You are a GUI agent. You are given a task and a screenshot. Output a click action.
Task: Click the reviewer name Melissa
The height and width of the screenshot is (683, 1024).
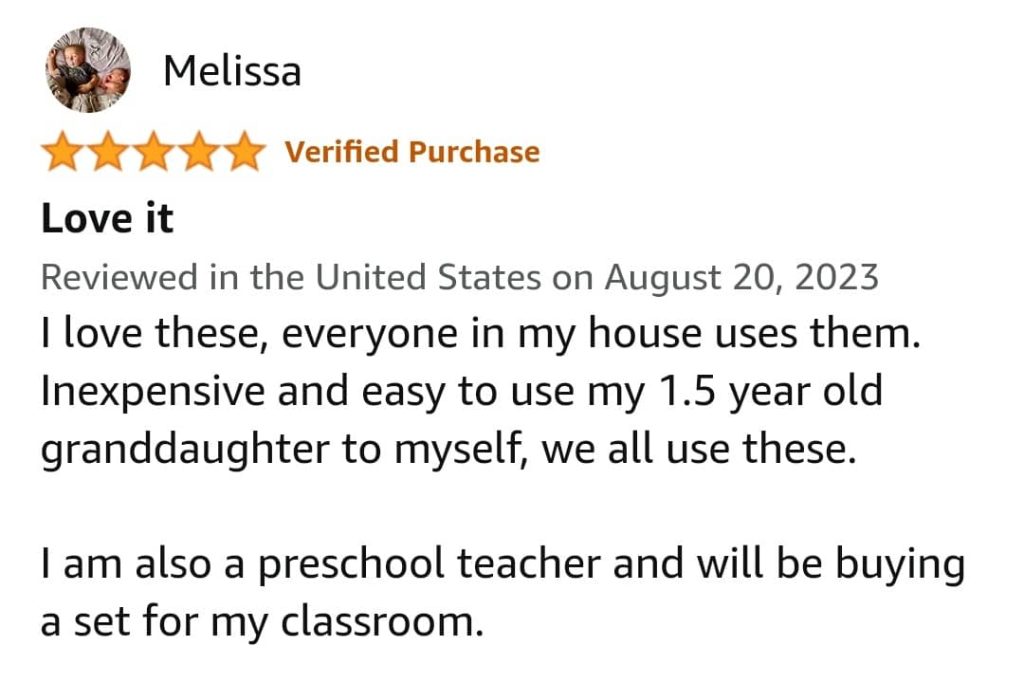pos(232,71)
